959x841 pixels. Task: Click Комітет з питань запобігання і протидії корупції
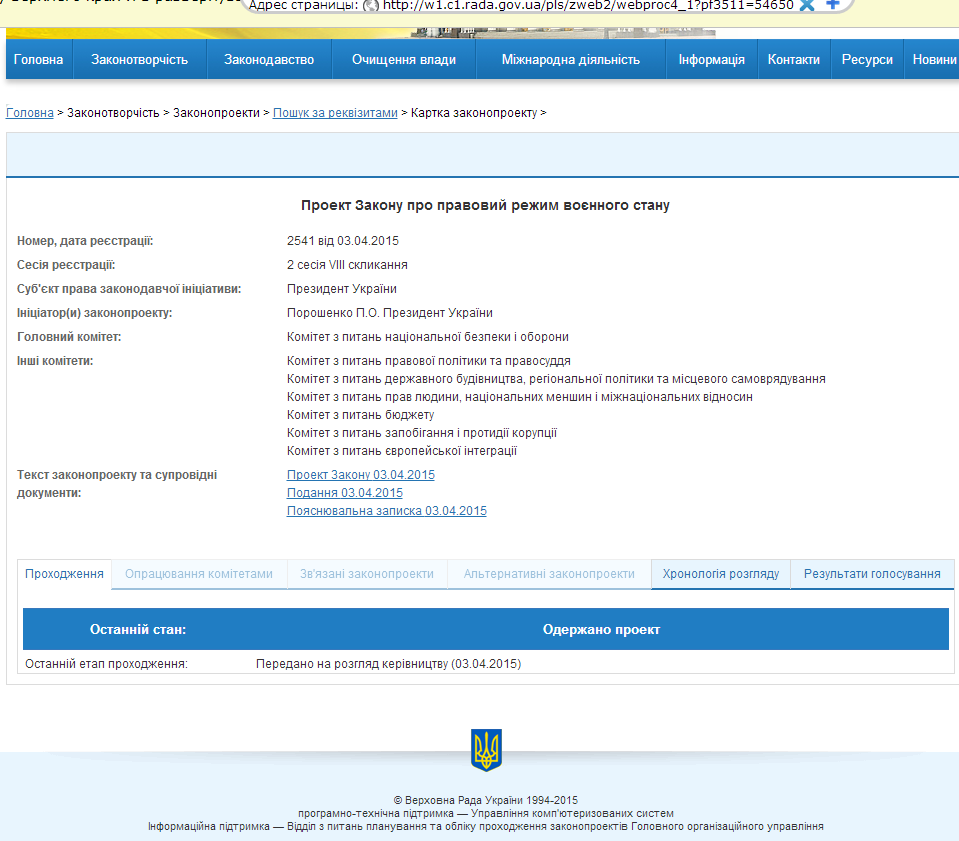click(422, 432)
